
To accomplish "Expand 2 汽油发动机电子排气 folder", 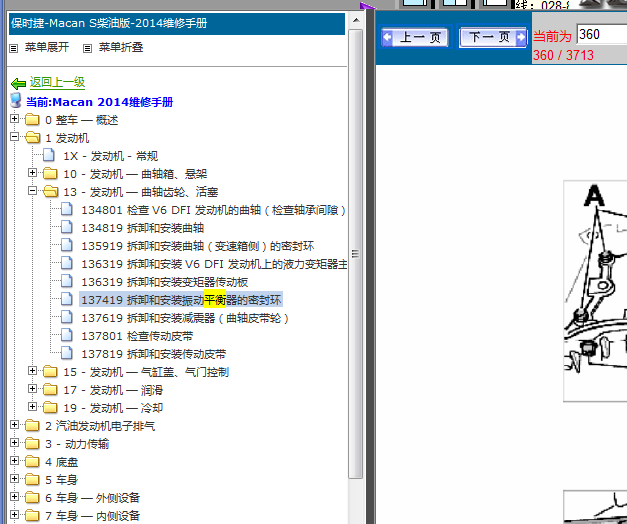I will tap(14, 425).
